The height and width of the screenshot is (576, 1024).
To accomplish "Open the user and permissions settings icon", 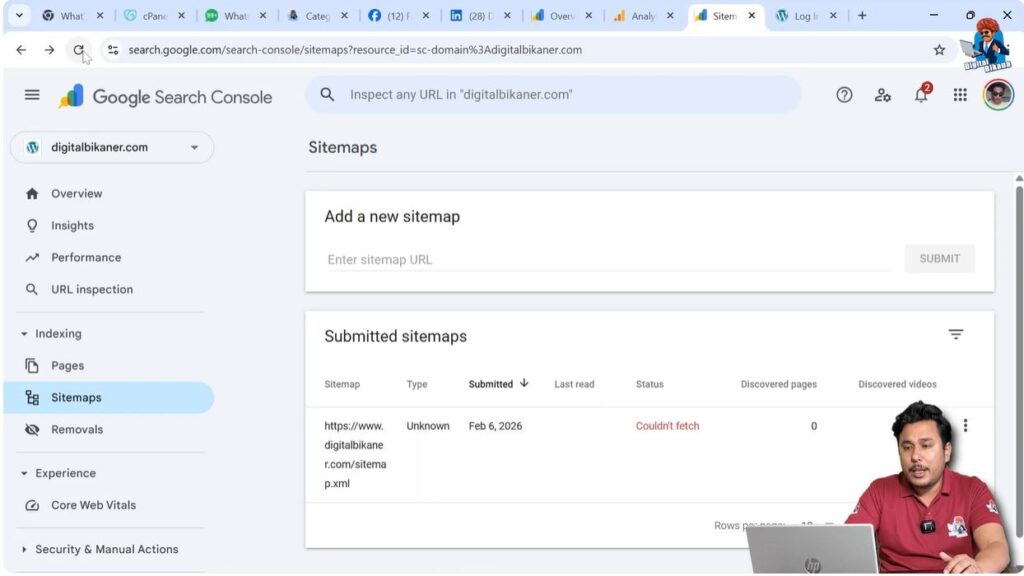I will [883, 94].
